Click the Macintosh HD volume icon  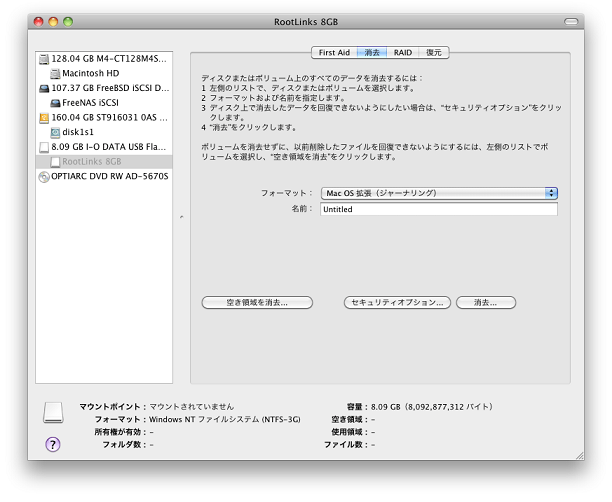[x=55, y=73]
